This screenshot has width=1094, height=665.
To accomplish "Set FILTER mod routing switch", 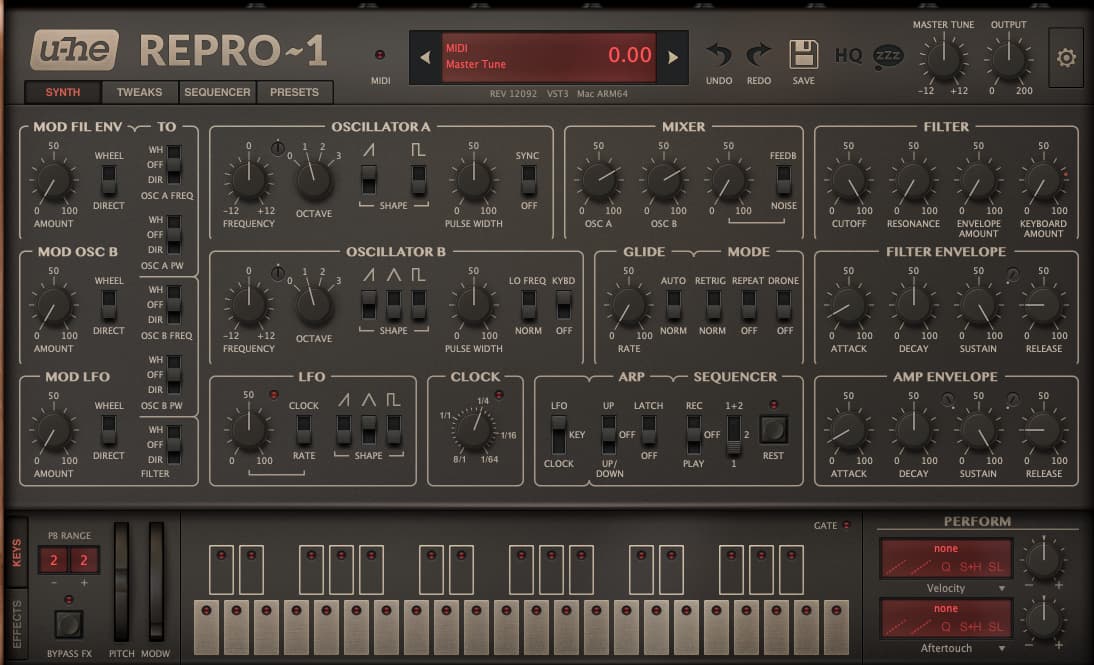I will pyautogui.click(x=173, y=444).
